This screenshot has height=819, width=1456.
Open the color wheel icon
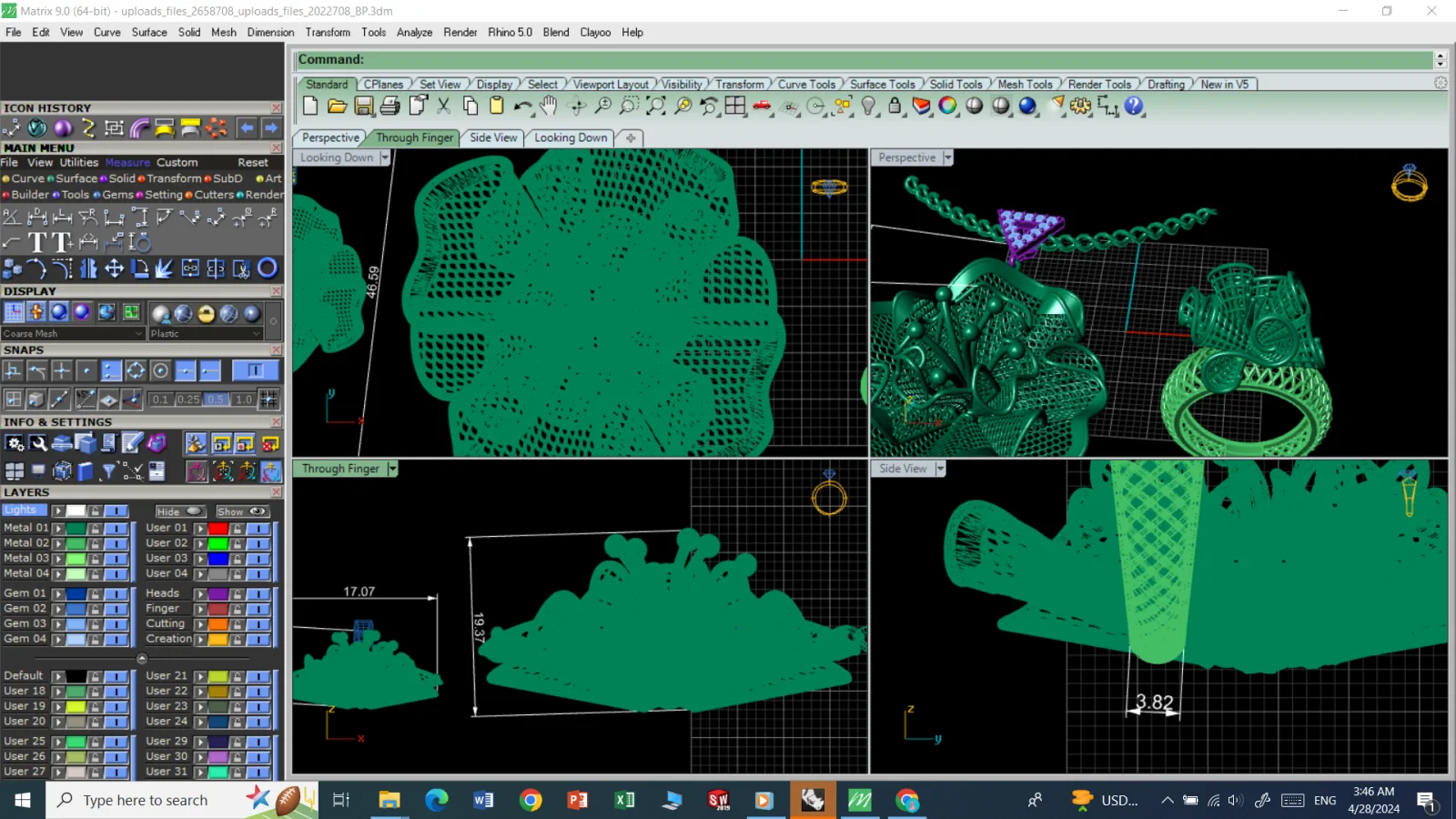pos(948,106)
